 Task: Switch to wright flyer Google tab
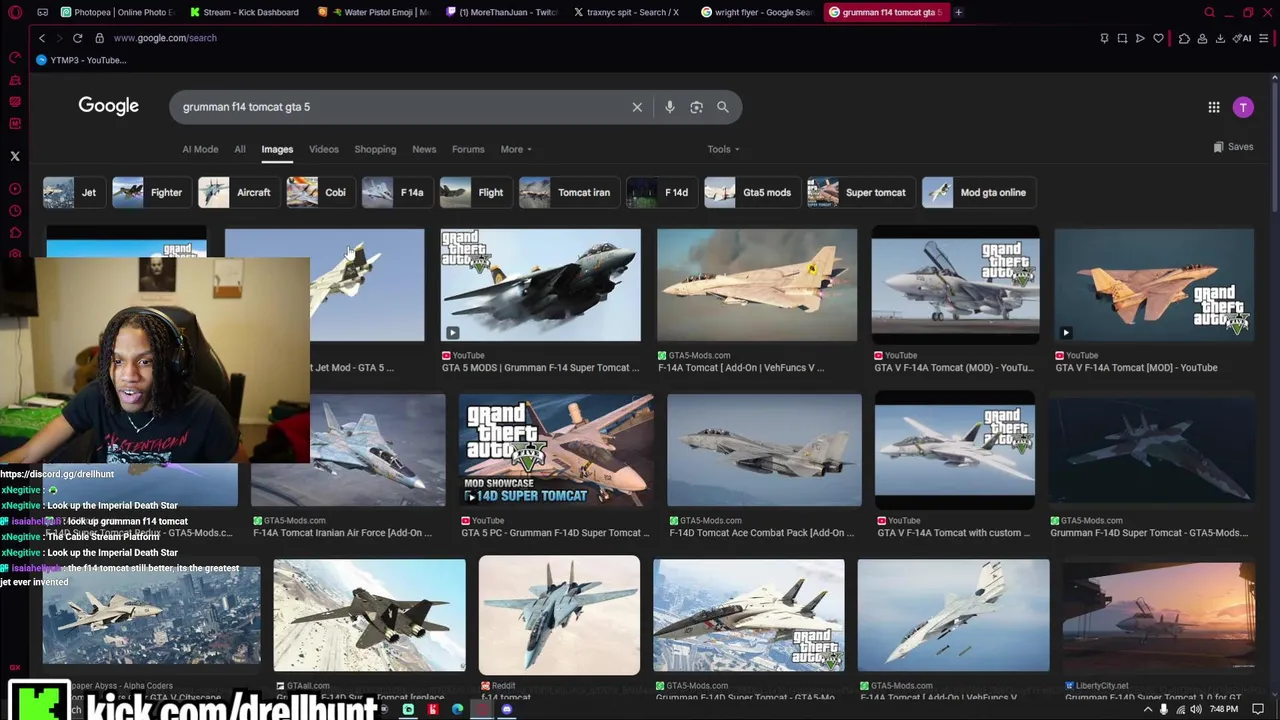coord(757,12)
